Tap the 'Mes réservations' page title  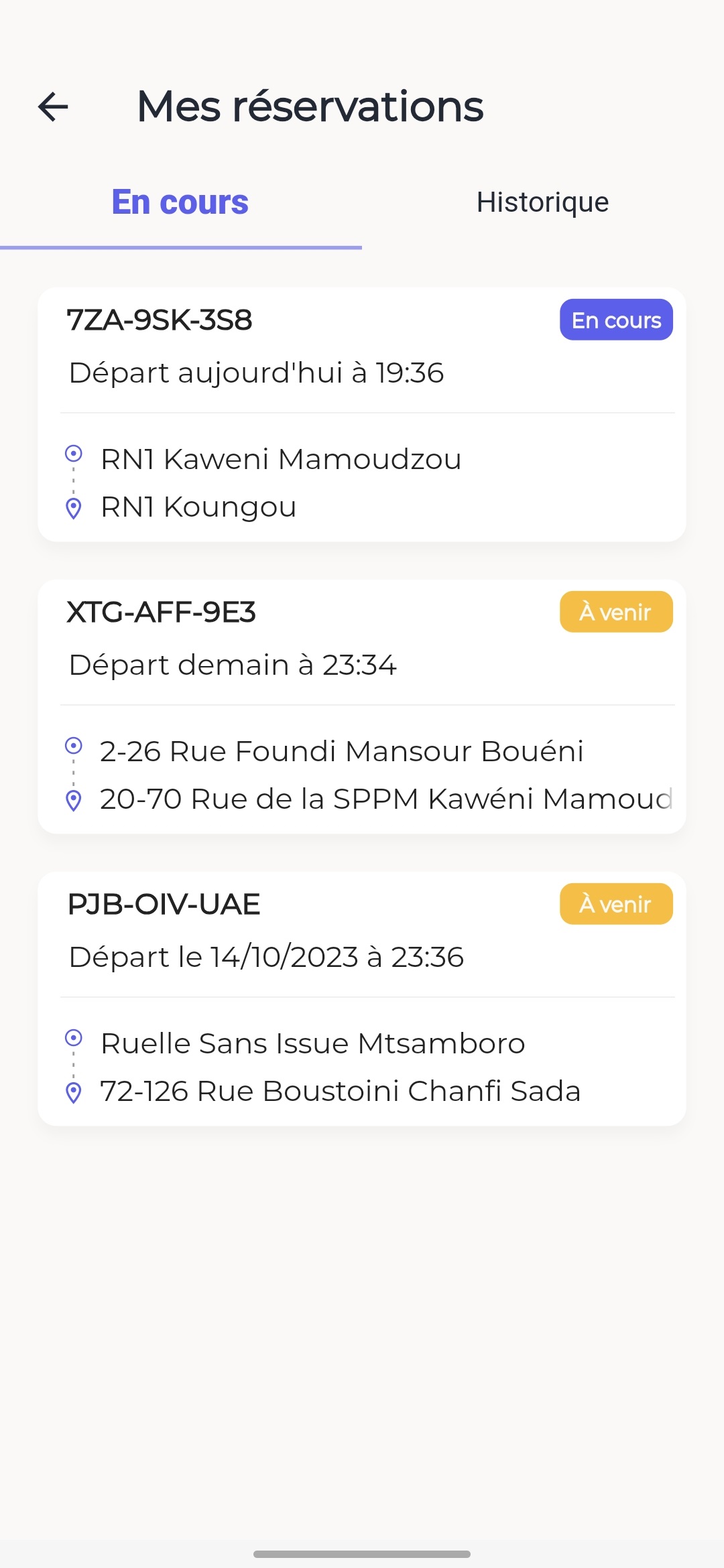click(310, 107)
